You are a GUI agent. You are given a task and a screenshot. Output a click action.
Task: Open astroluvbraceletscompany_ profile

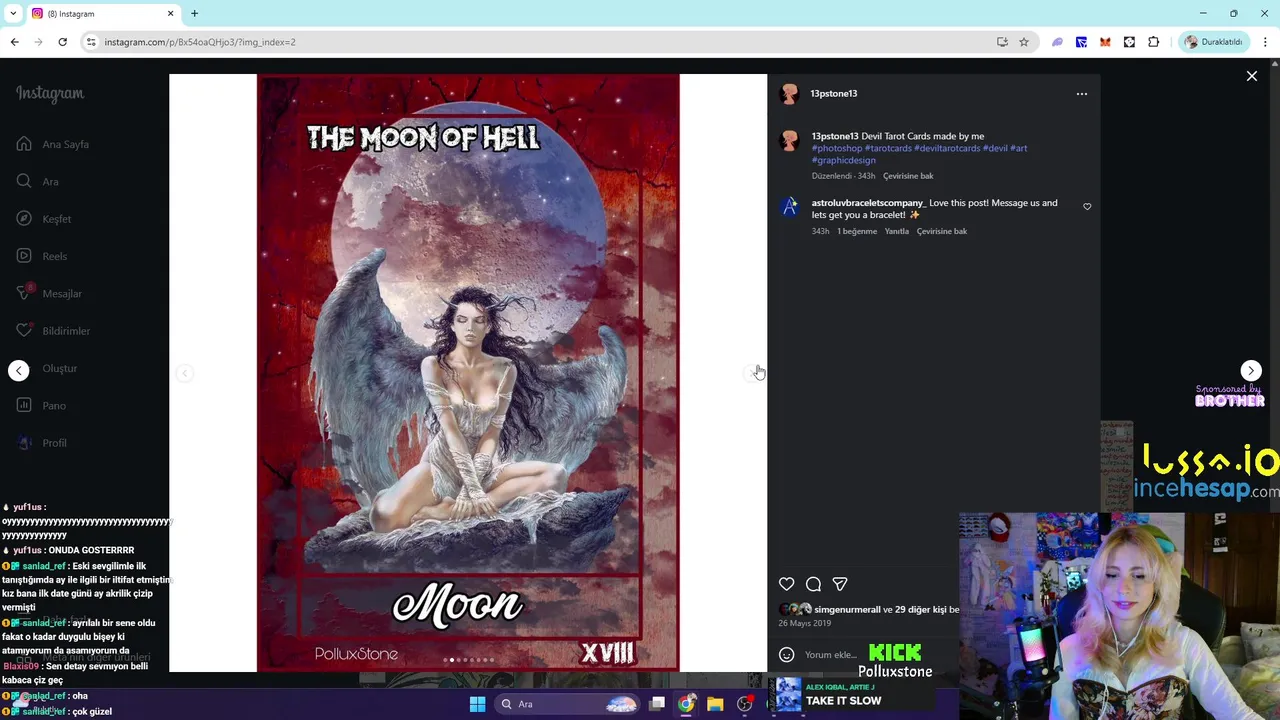pyautogui.click(x=868, y=203)
